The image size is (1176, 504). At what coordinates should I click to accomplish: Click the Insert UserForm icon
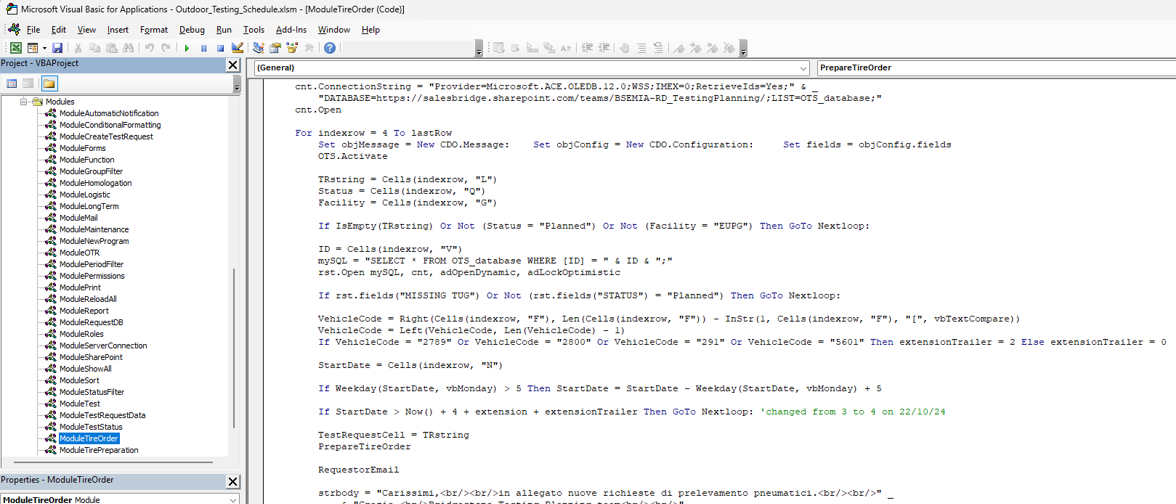click(31, 47)
